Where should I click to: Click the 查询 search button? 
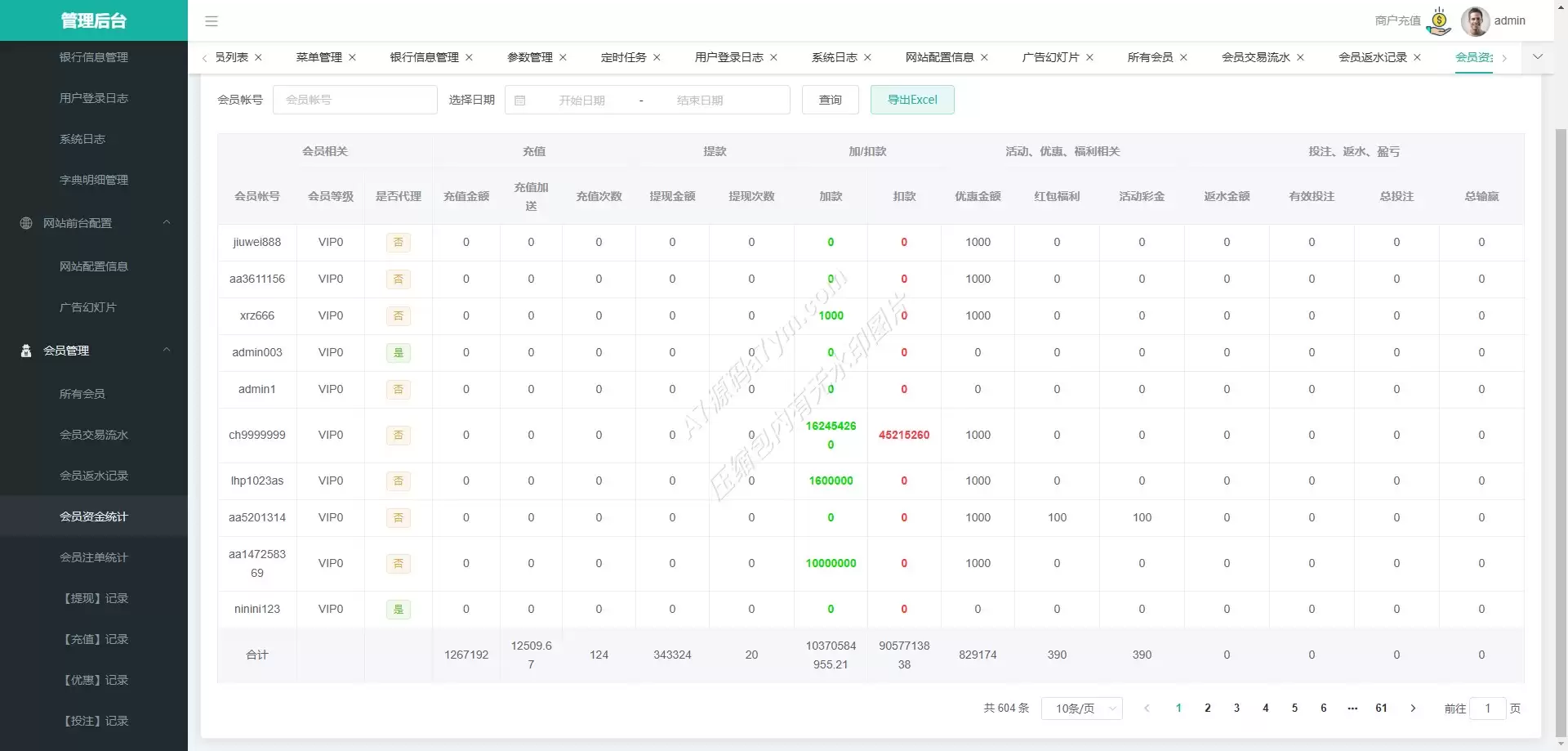(x=830, y=100)
